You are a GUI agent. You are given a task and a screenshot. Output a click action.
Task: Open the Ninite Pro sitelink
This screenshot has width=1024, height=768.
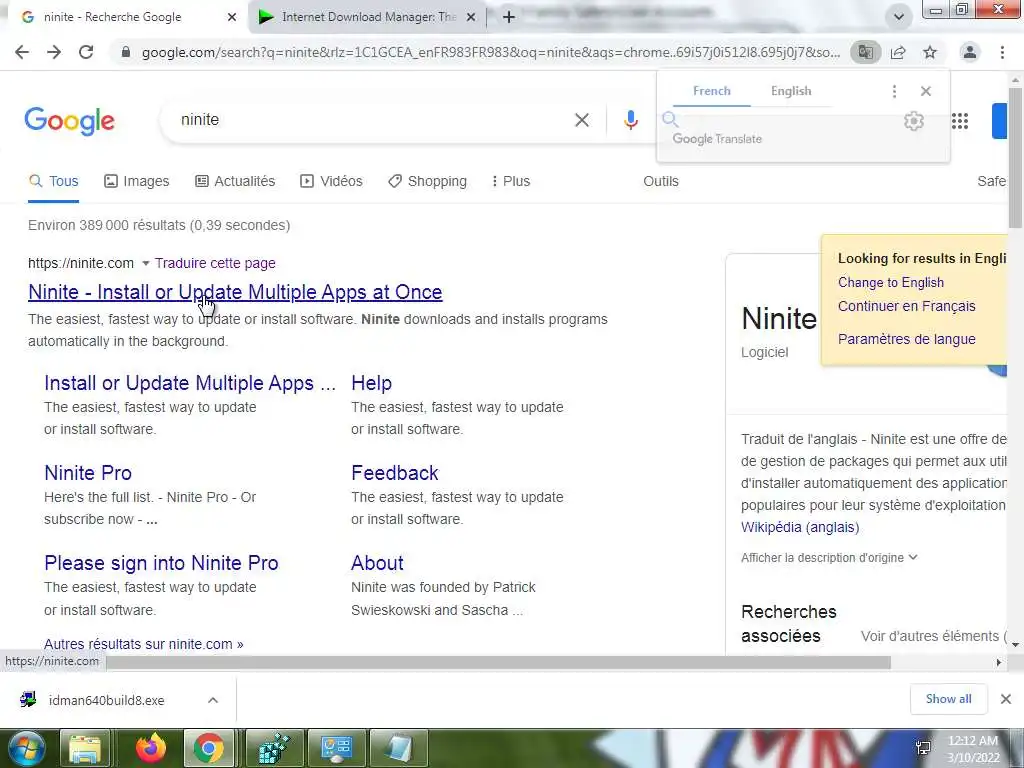tap(88, 473)
